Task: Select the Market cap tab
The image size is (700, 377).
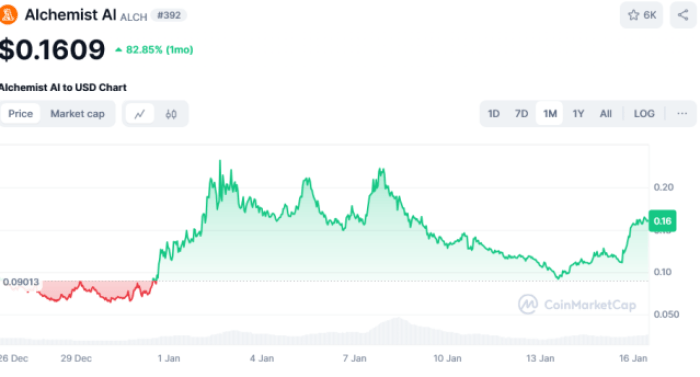Action: 77,114
